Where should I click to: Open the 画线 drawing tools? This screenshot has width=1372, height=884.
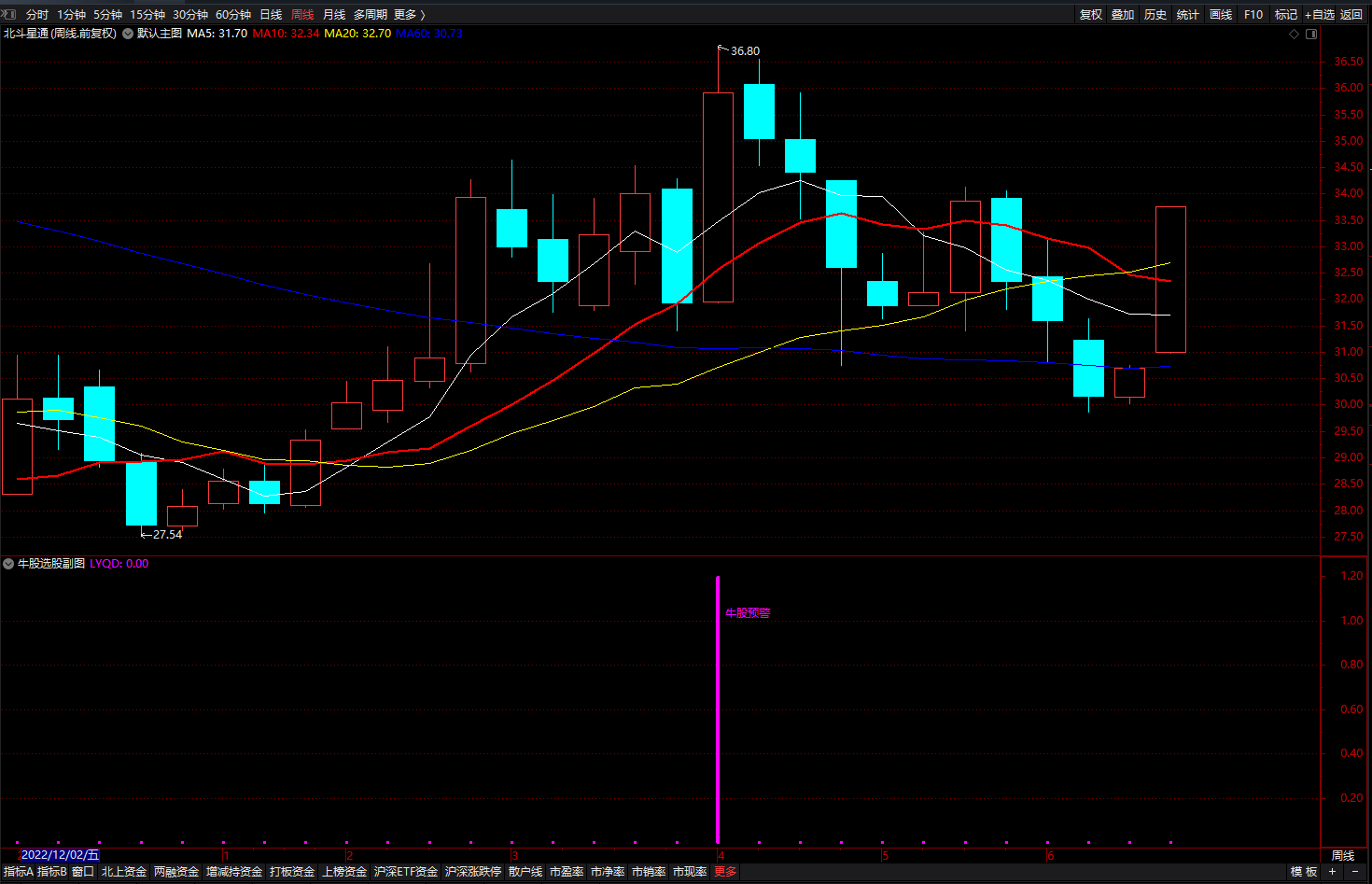(x=1221, y=14)
